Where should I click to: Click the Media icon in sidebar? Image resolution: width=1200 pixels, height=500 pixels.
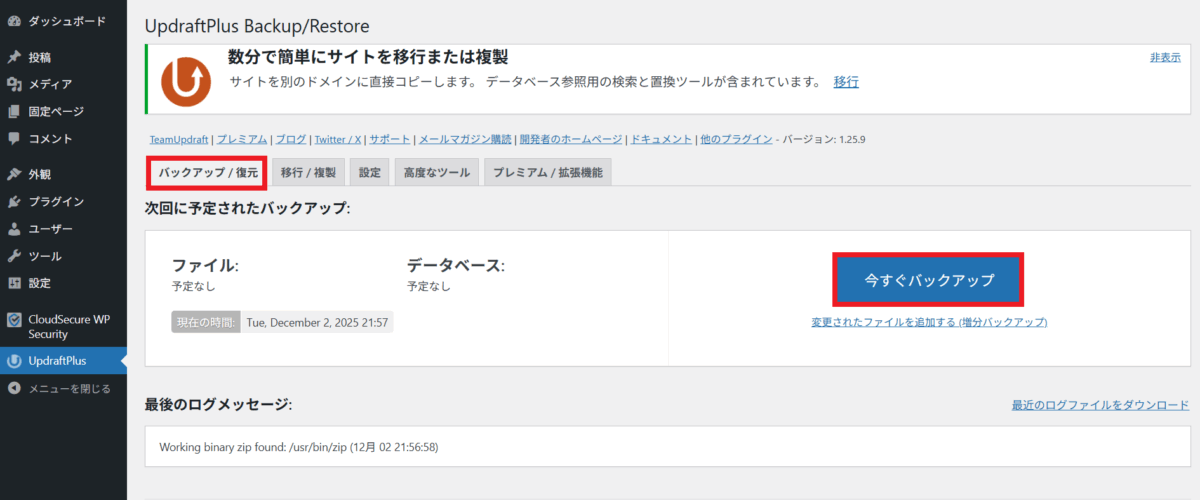[x=14, y=84]
